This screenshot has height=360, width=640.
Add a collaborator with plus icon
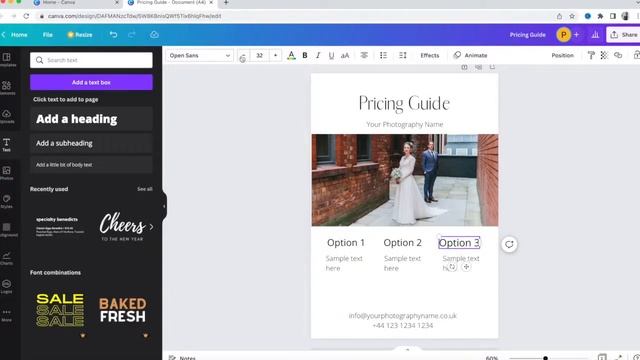point(576,35)
